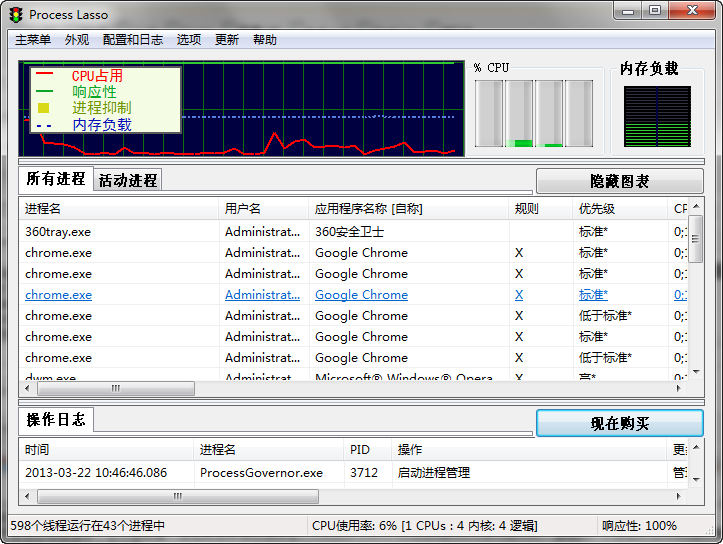Click the 进程抑制 yellow legend swatch

point(44,108)
